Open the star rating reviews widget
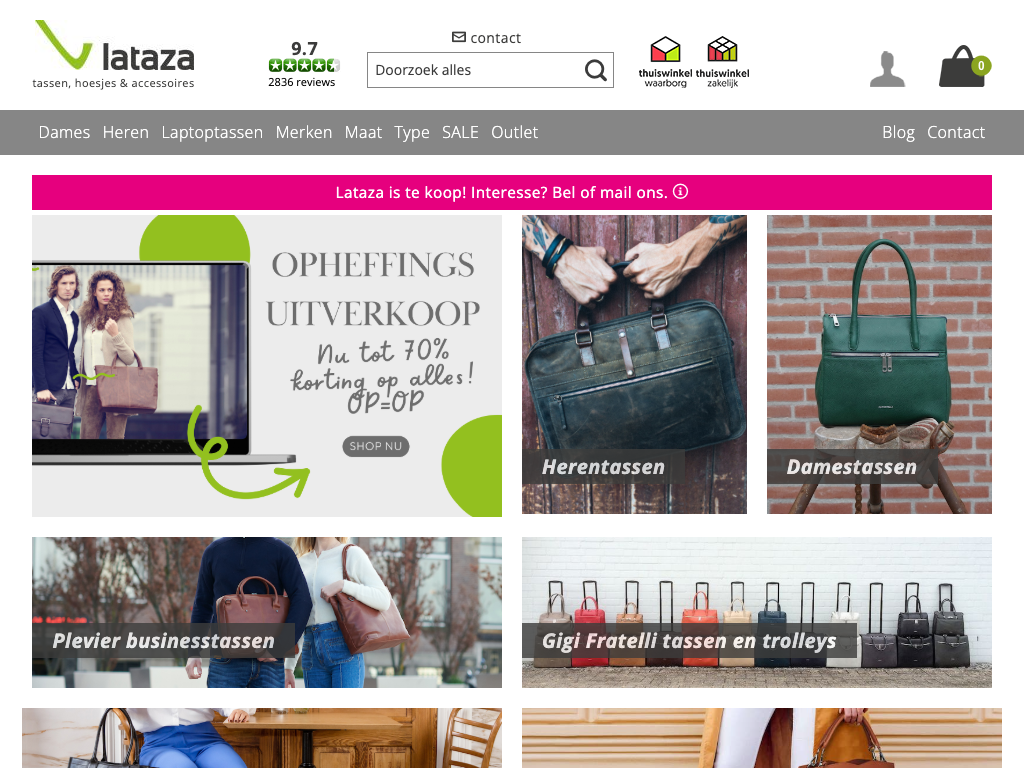1024x768 pixels. (x=302, y=65)
